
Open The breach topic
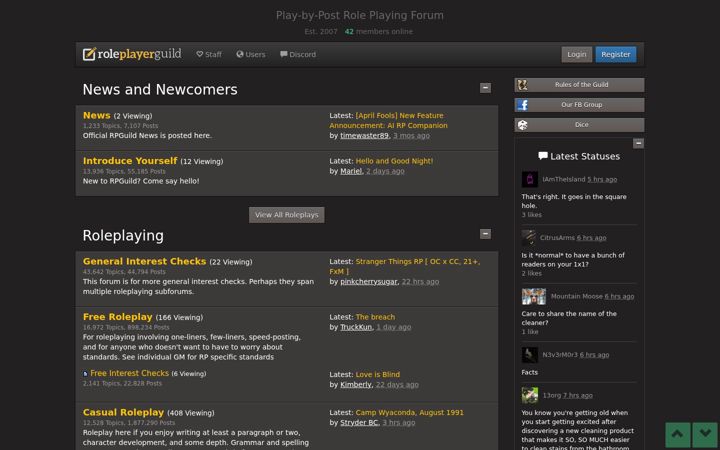(375, 317)
